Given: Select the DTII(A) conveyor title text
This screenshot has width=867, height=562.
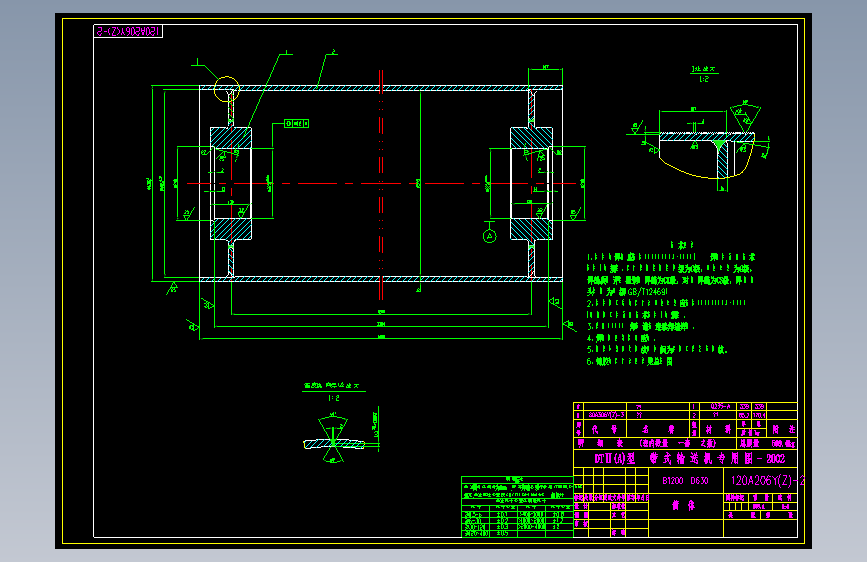Looking at the screenshot, I should (x=690, y=459).
